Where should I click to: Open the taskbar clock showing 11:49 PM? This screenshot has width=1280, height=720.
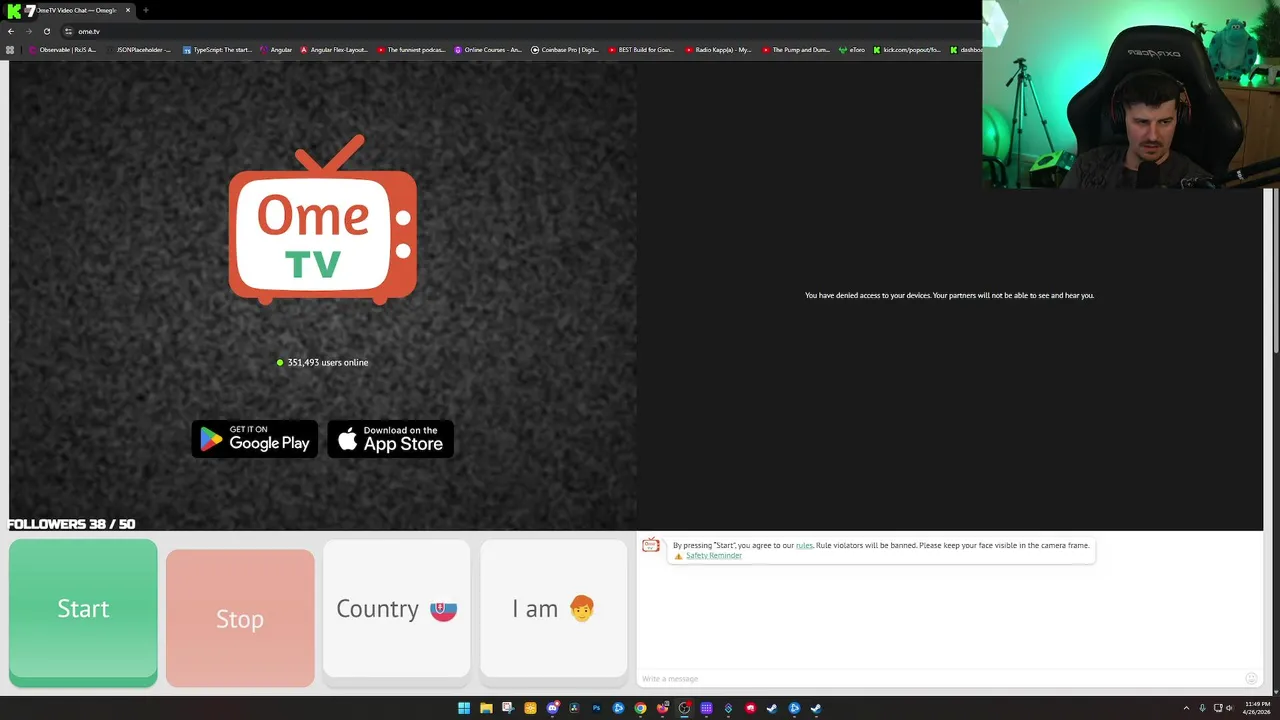tap(1257, 708)
